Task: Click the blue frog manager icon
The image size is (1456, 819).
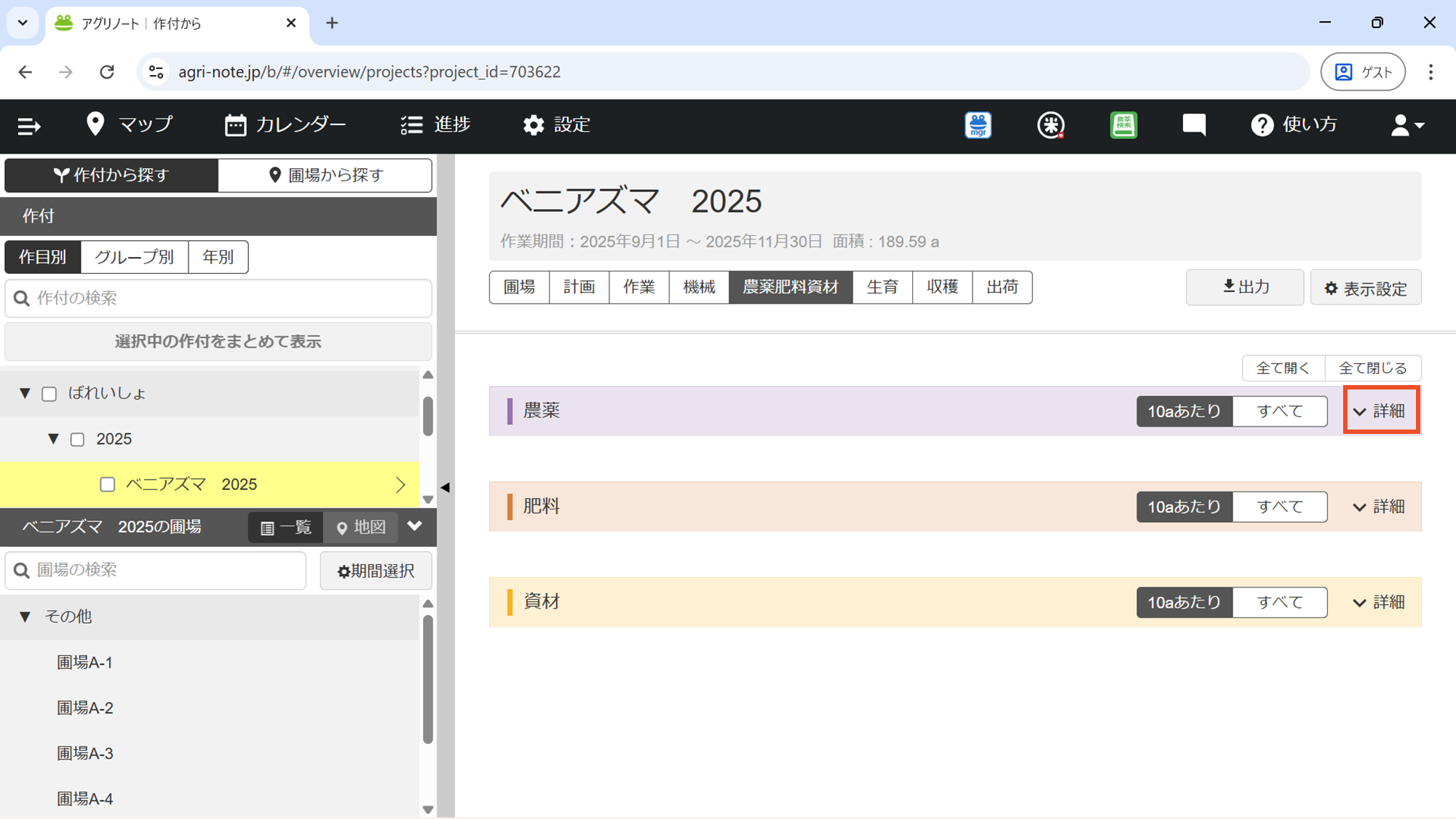Action: point(978,125)
